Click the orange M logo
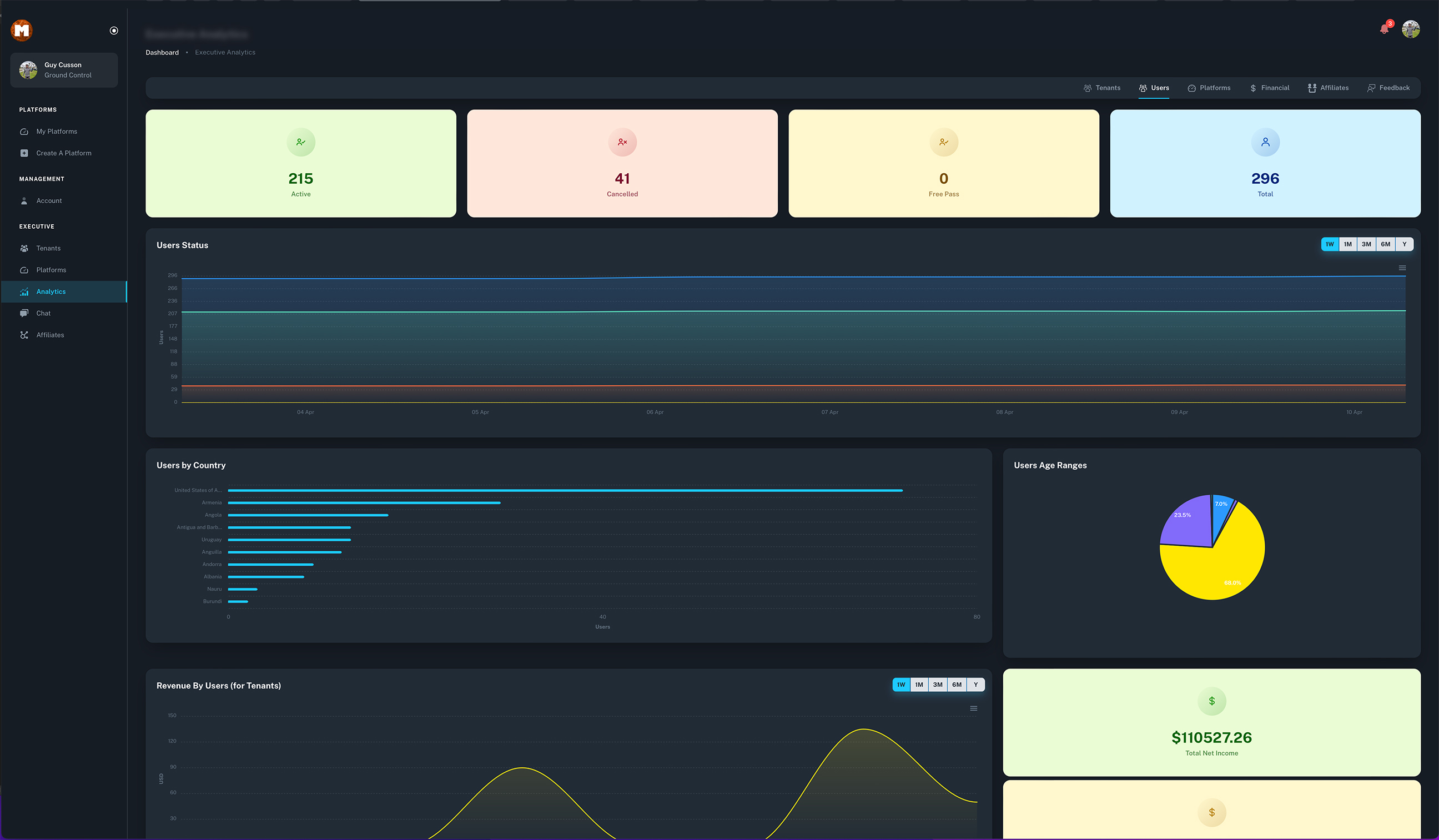Screen dimensions: 1439x840 [22, 31]
